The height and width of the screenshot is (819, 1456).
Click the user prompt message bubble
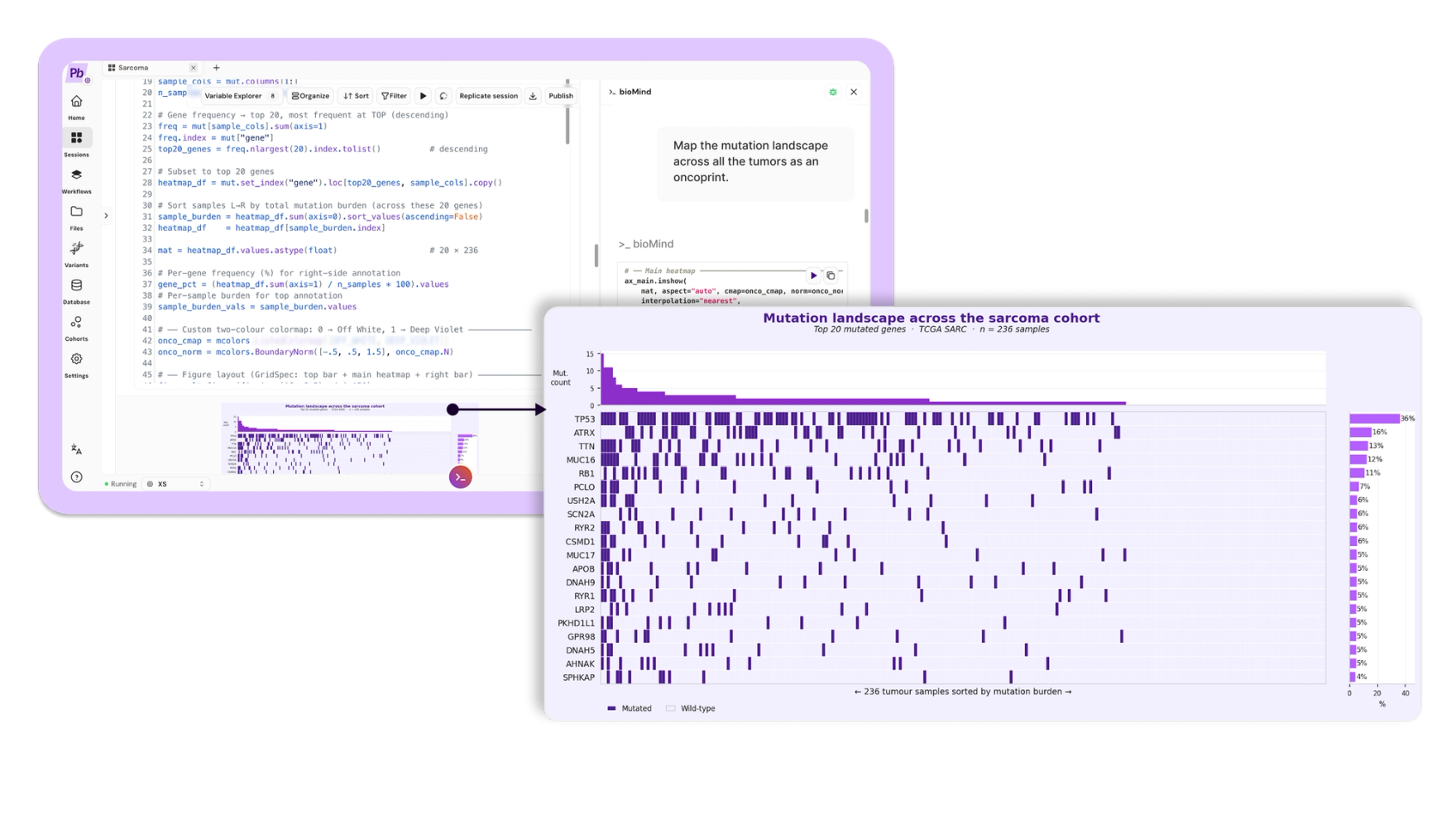coord(755,163)
